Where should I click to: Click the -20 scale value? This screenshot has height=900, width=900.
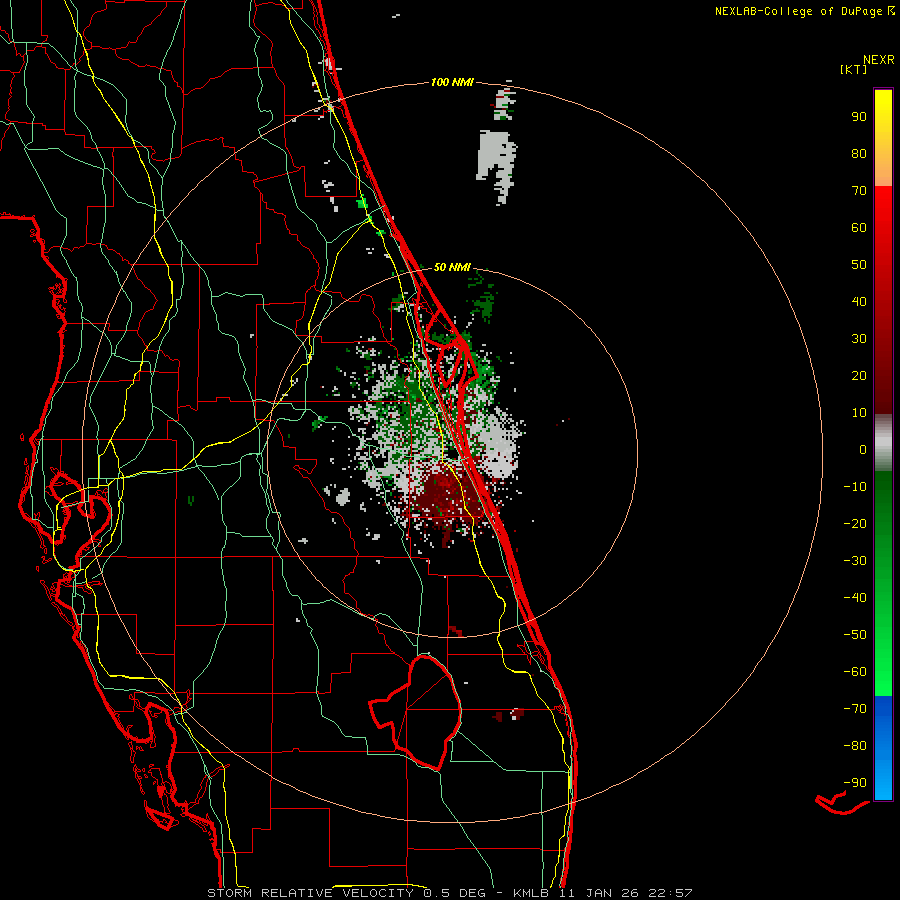pos(855,523)
